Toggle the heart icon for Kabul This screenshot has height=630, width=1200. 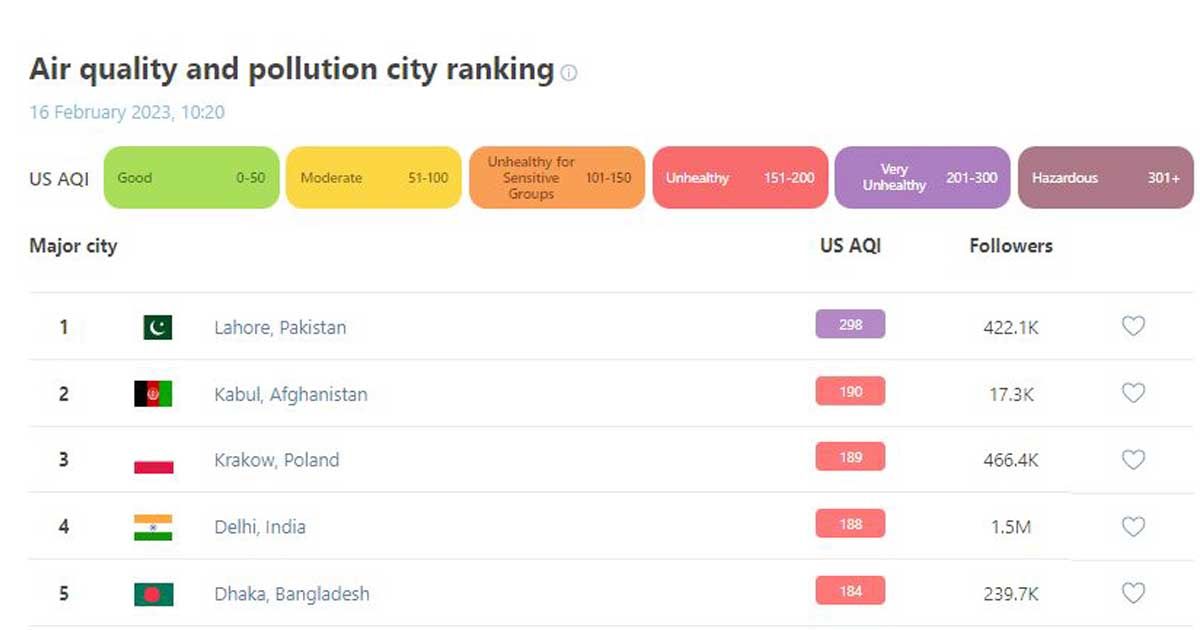click(x=1133, y=393)
